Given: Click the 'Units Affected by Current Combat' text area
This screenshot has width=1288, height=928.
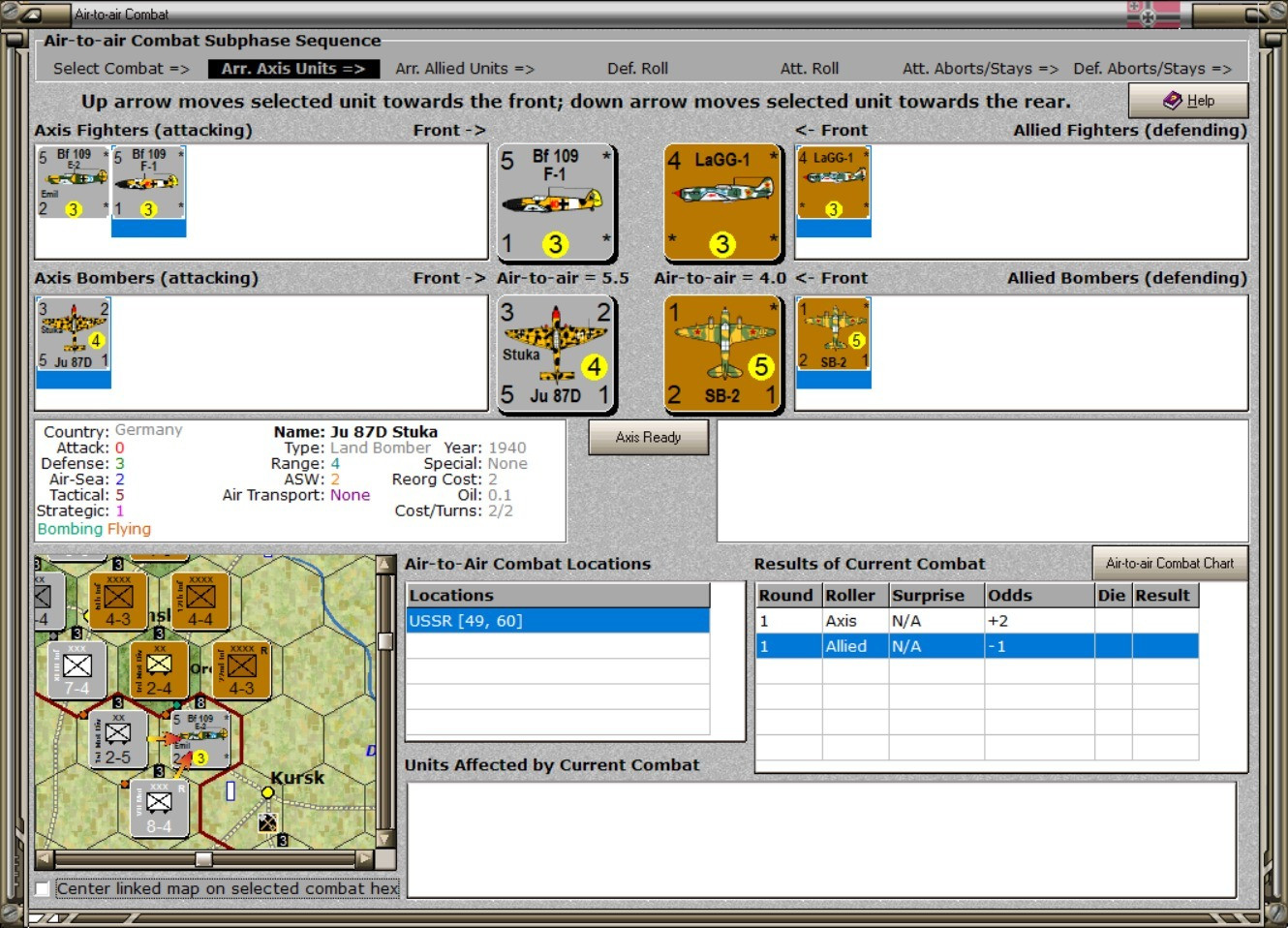Looking at the screenshot, I should click(821, 840).
